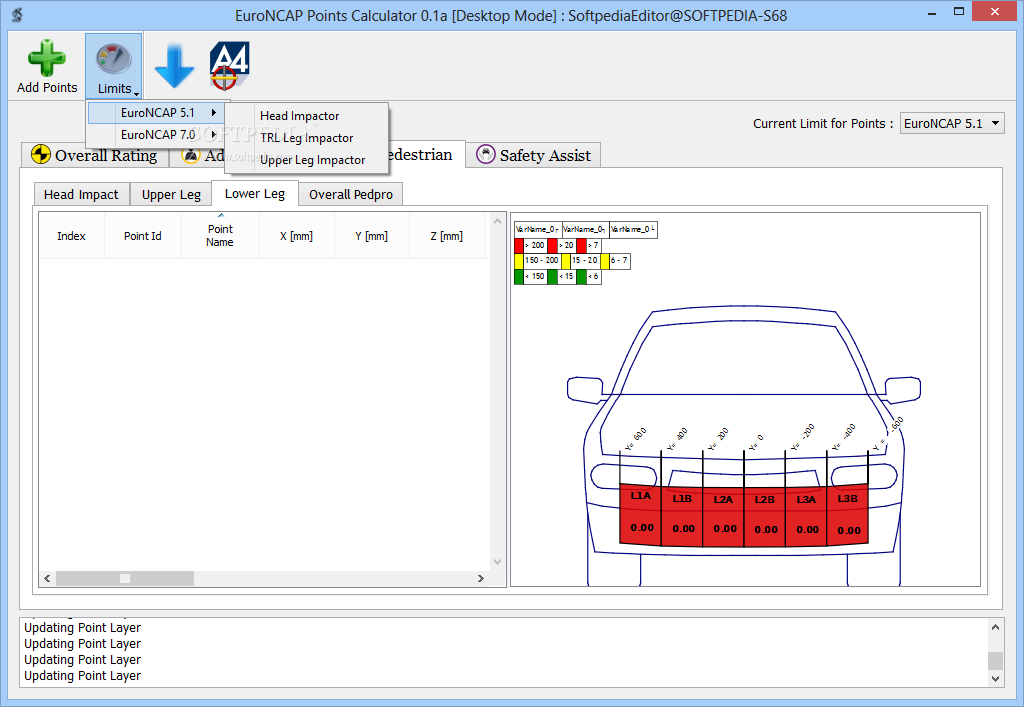This screenshot has height=707, width=1024.
Task: Expand the EuroNCAP 5.1 submenu arrow
Action: coord(214,112)
